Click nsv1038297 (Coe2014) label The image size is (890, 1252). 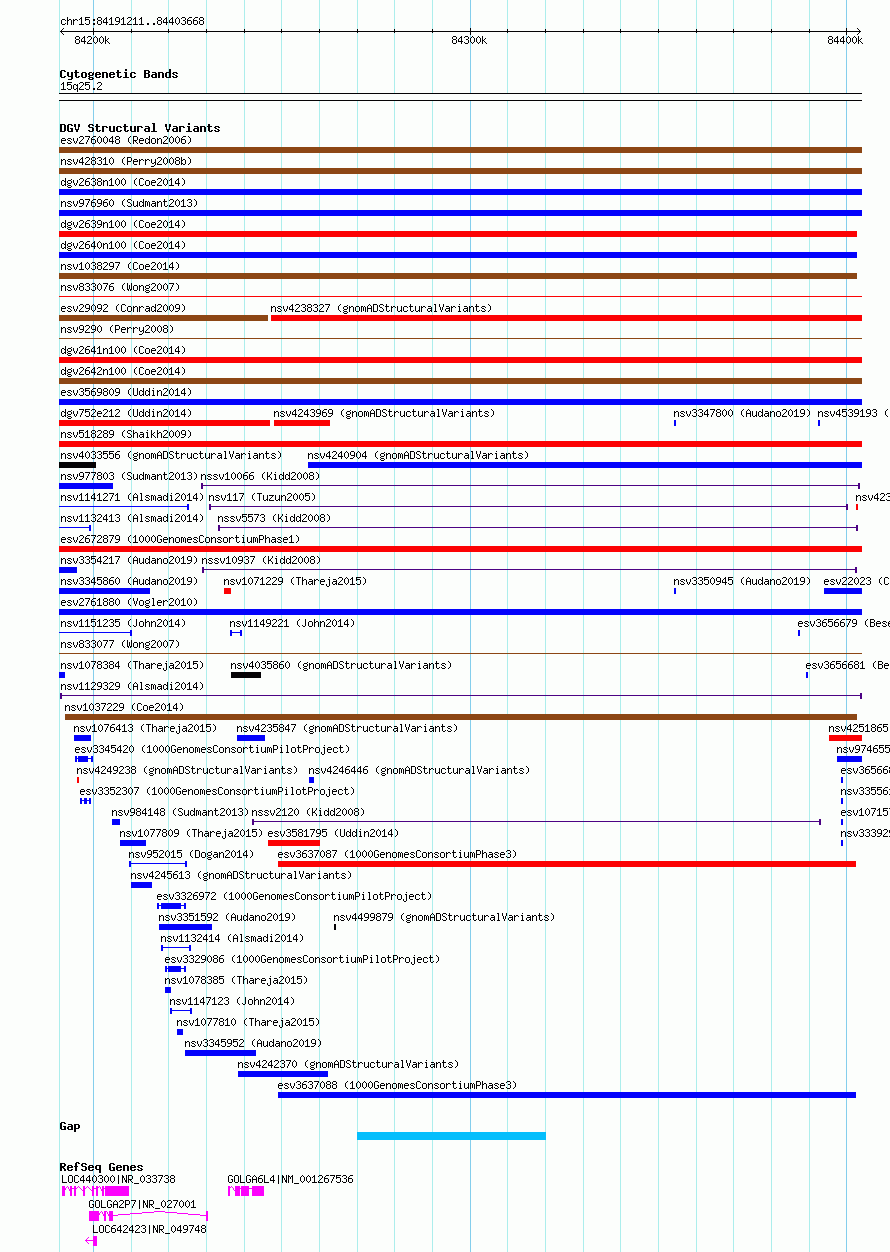[120, 266]
